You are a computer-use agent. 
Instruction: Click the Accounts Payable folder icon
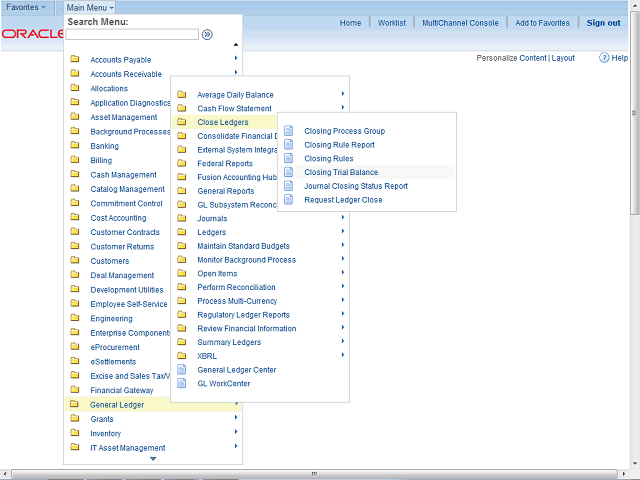tap(75, 60)
